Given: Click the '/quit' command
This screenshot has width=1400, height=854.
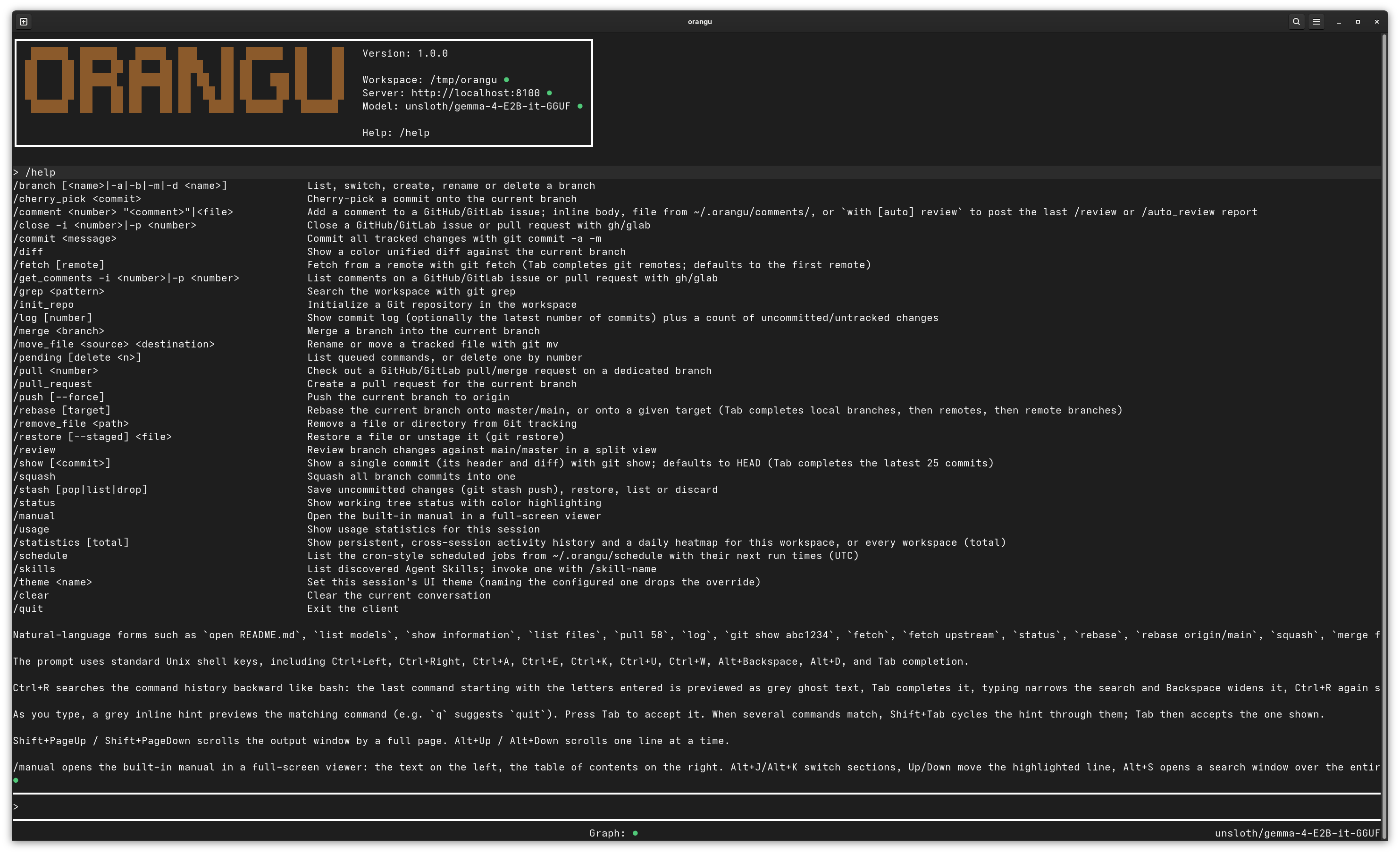Looking at the screenshot, I should [28, 609].
